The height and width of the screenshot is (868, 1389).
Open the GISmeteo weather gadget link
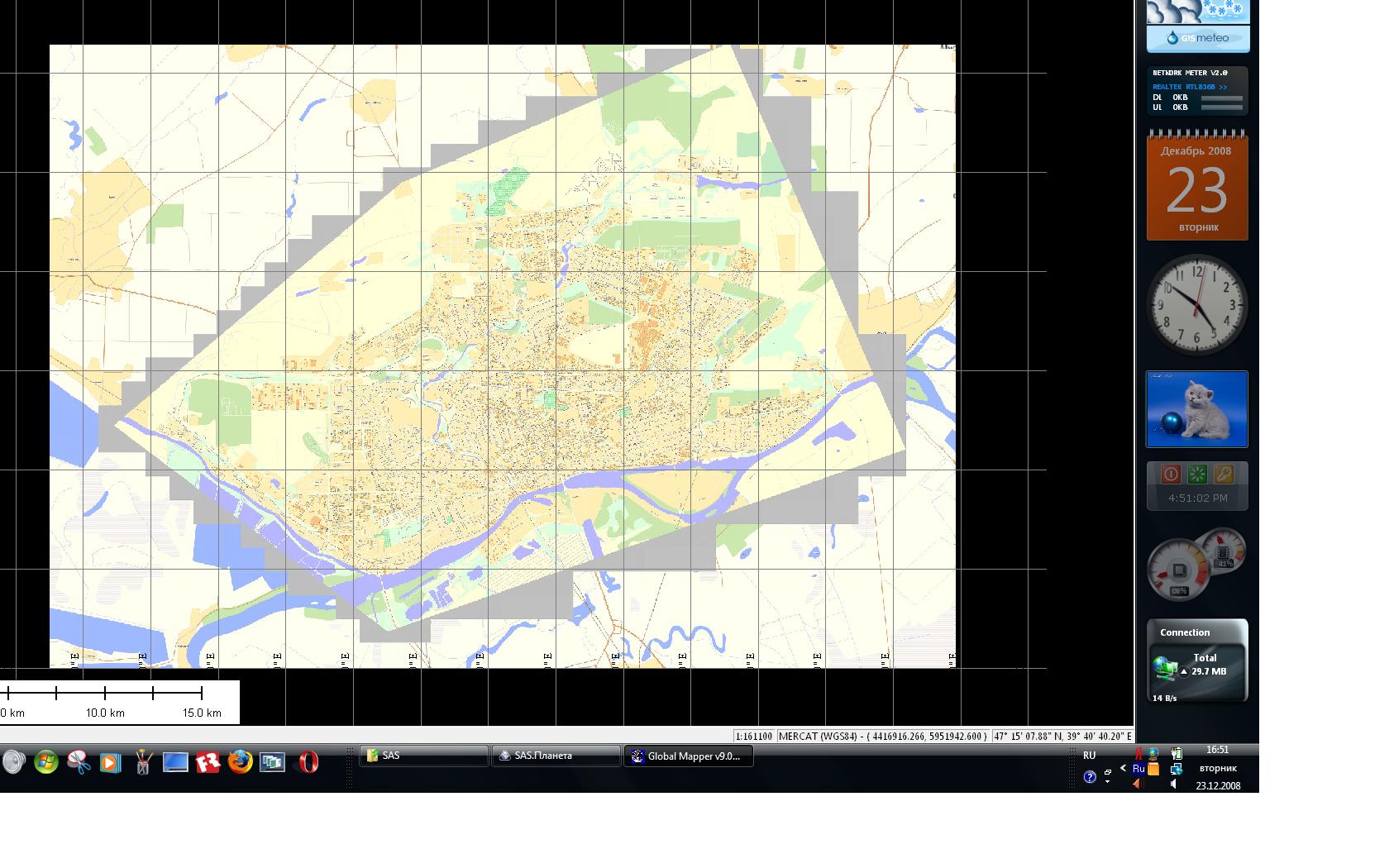[x=1197, y=38]
